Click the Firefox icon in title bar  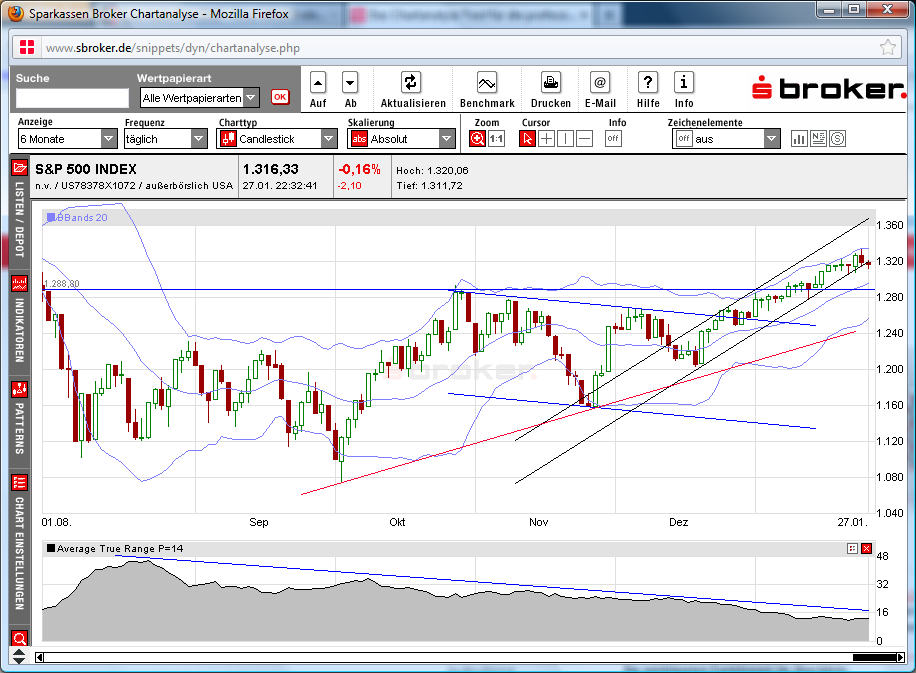(x=16, y=13)
